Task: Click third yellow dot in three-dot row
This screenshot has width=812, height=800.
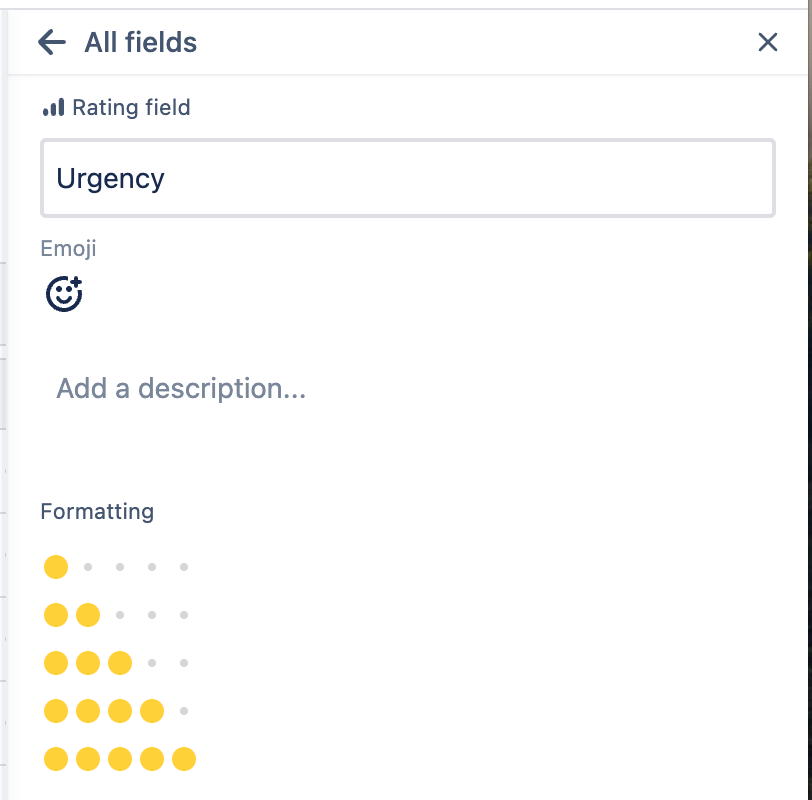Action: pyautogui.click(x=120, y=663)
